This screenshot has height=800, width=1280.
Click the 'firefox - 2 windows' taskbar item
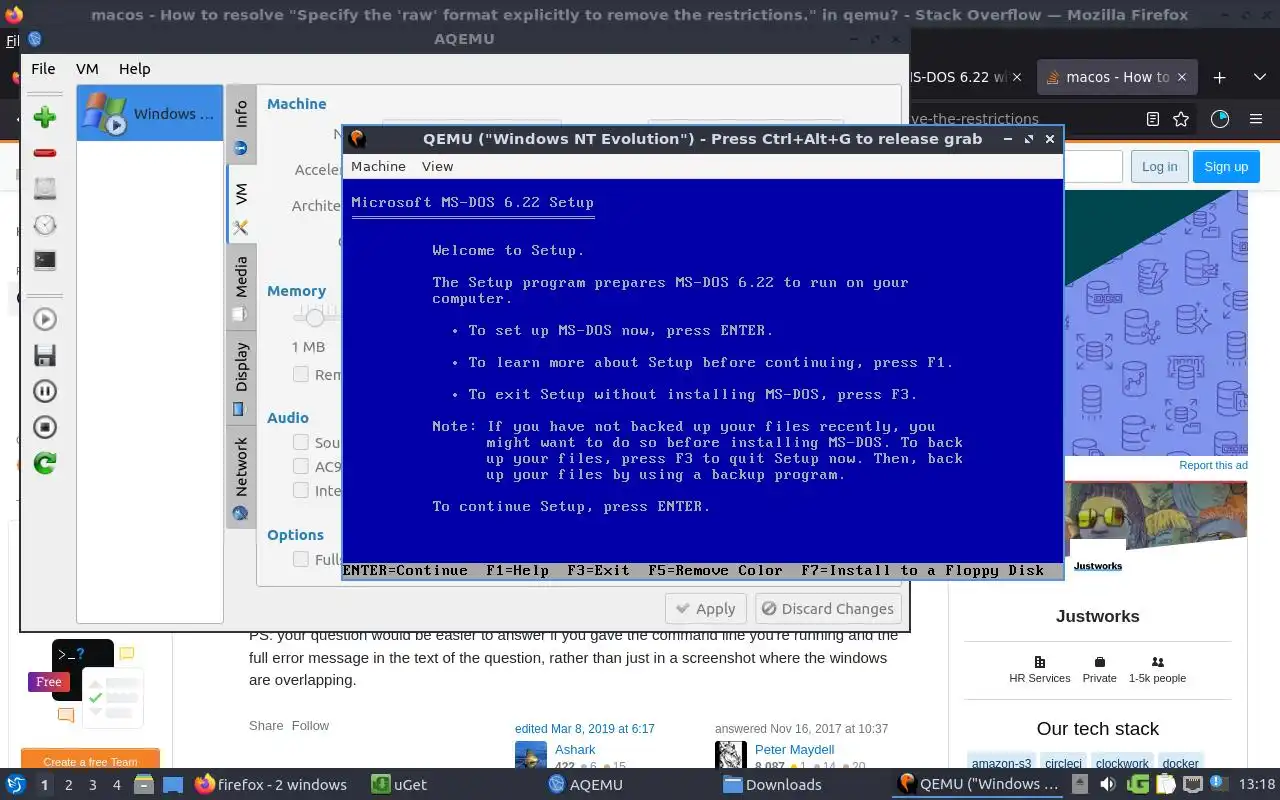tap(271, 784)
